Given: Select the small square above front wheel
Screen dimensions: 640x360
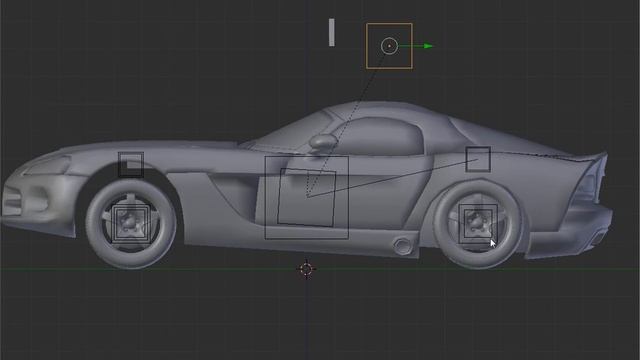Looking at the screenshot, I should tap(131, 165).
